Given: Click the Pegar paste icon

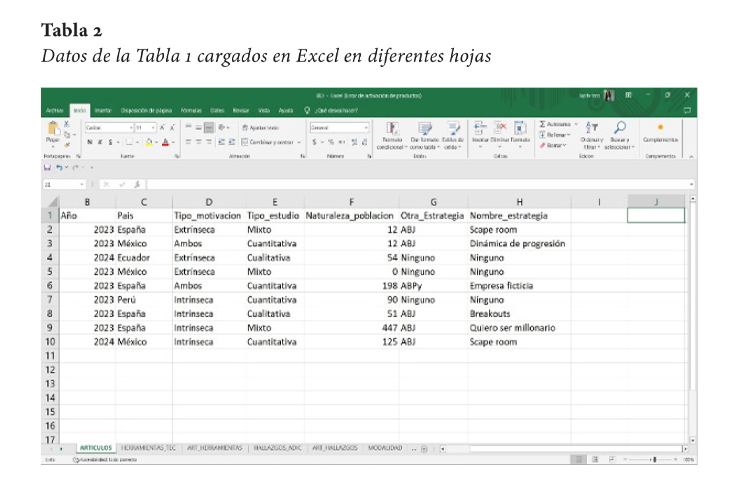Looking at the screenshot, I should [x=53, y=128].
